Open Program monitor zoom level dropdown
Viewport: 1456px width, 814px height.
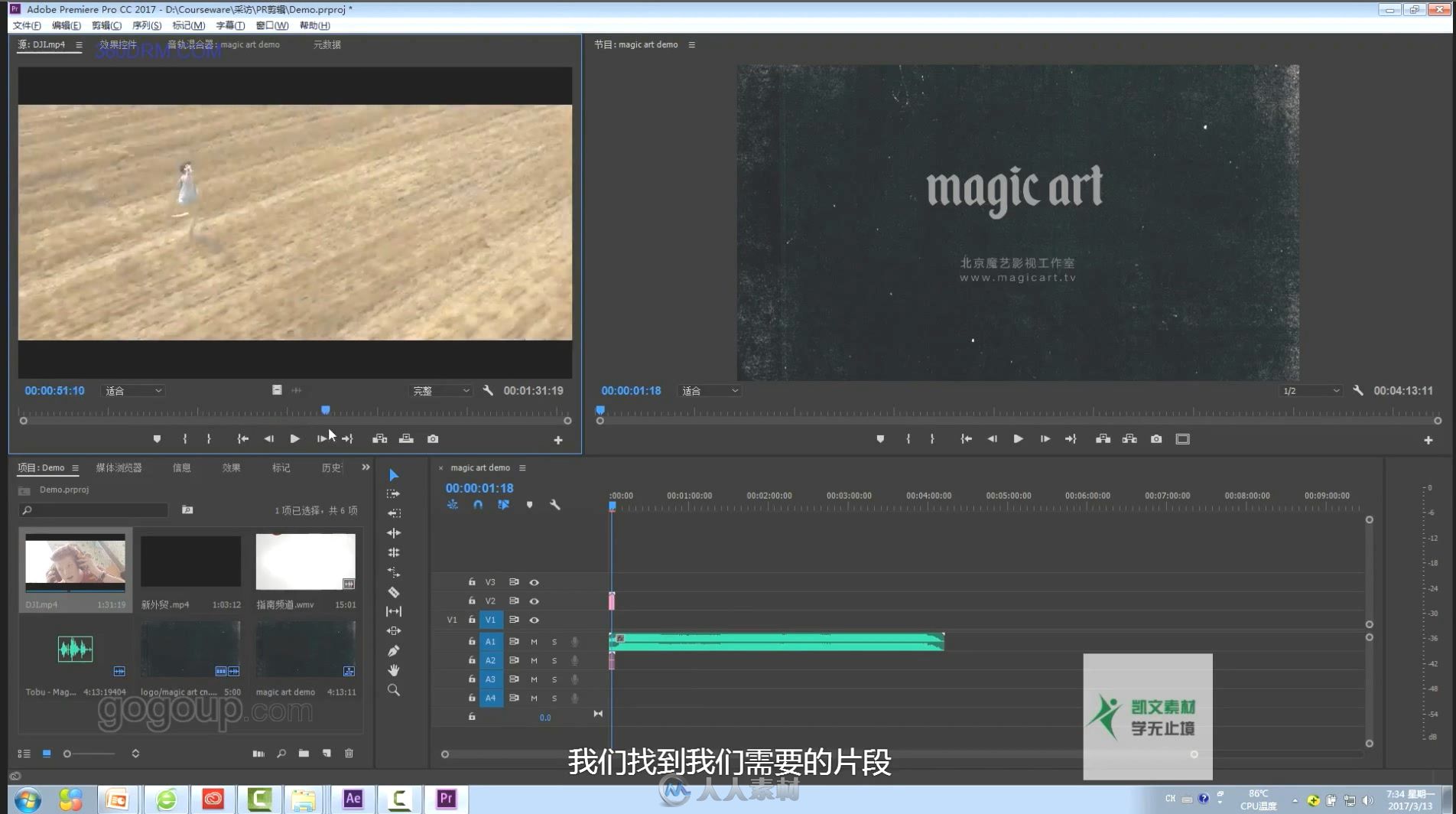[x=710, y=391]
